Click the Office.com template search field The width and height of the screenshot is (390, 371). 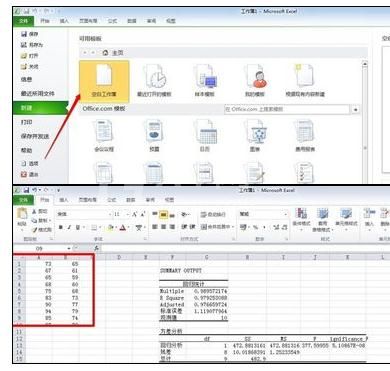pos(287,109)
